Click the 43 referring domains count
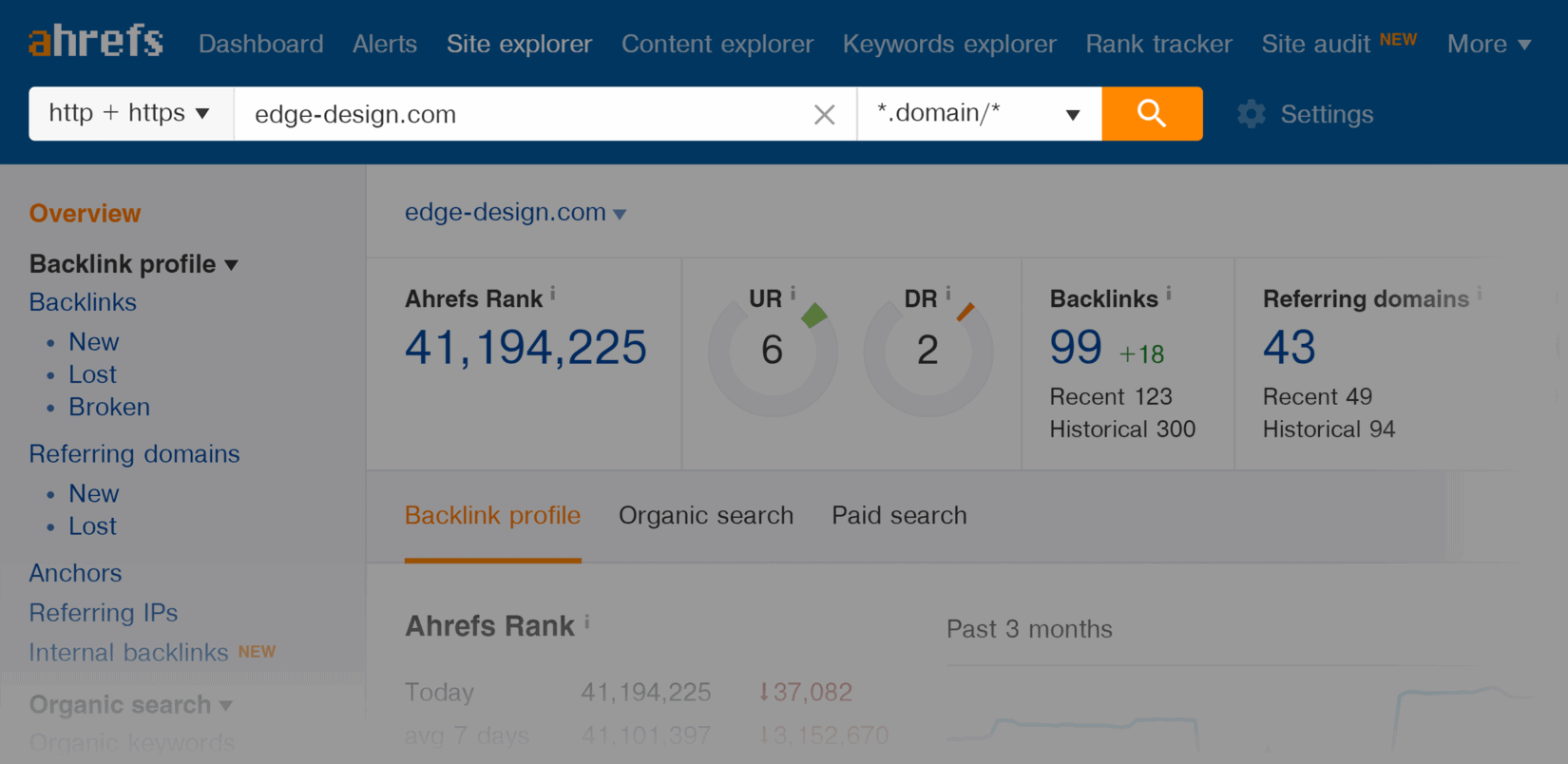The width and height of the screenshot is (1568, 764). coord(1289,347)
